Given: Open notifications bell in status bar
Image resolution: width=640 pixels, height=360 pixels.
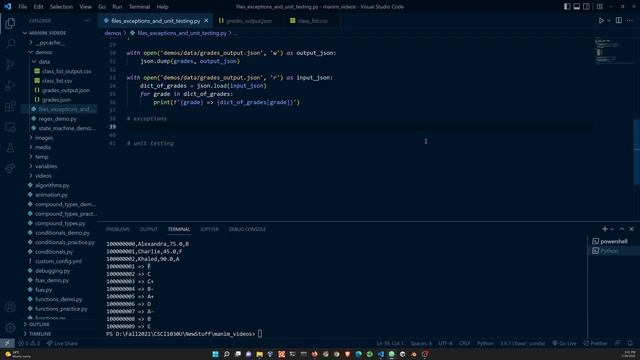Looking at the screenshot, I should point(630,343).
